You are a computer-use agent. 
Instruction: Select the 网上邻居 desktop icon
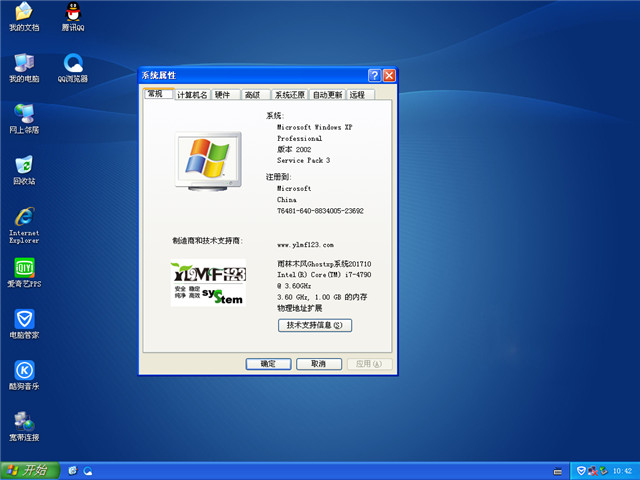pos(24,119)
